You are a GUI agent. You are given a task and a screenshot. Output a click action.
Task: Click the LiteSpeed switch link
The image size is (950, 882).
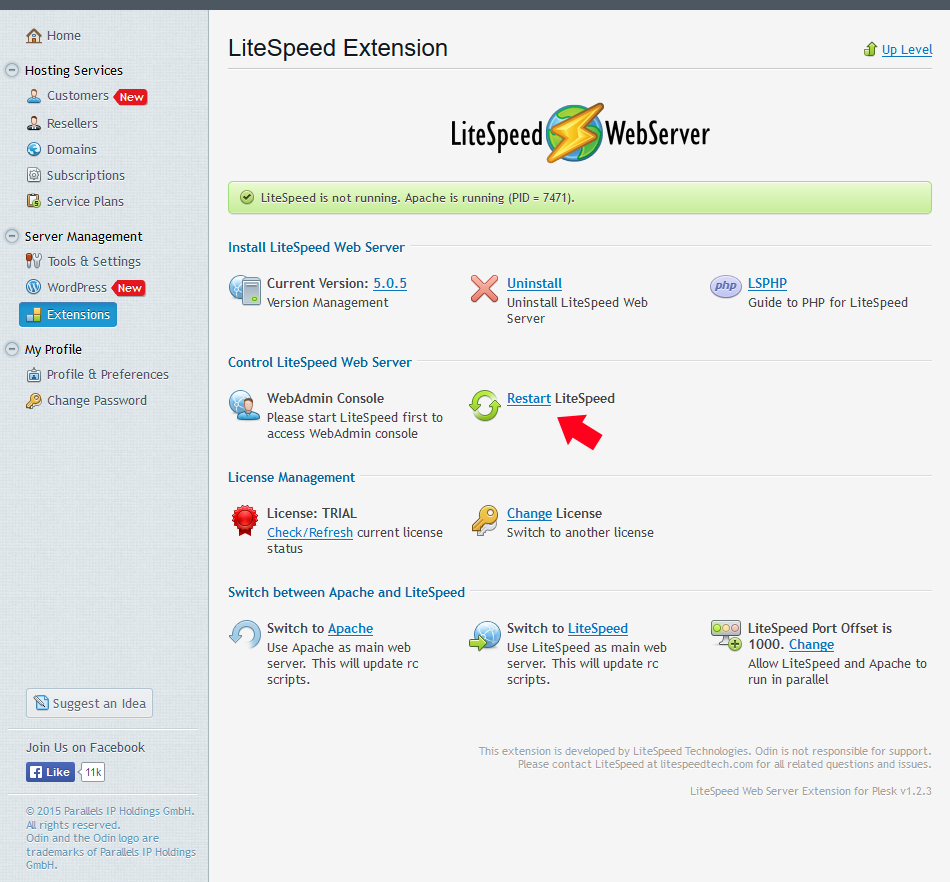tap(597, 628)
